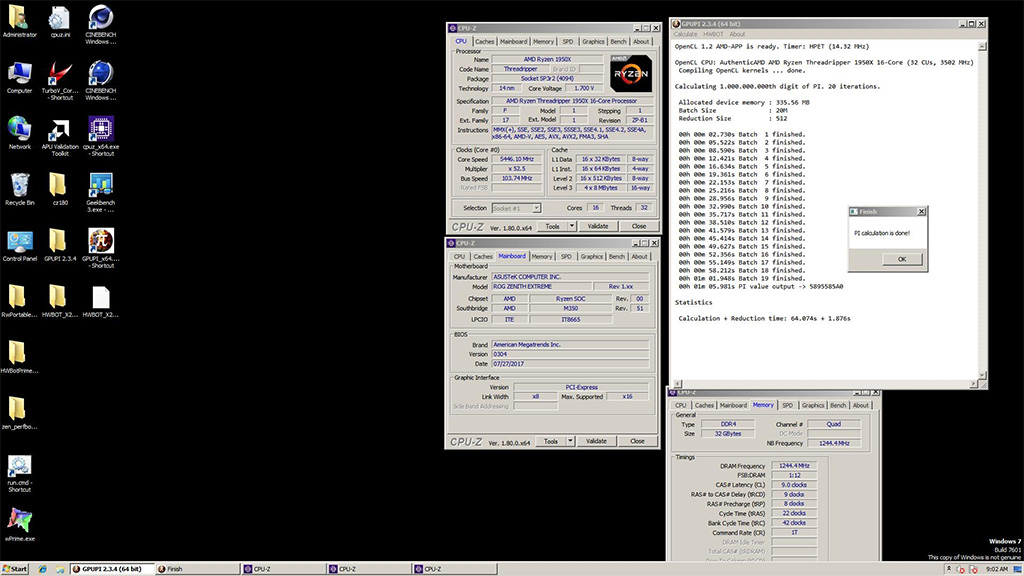Select the GPUPI 2.3.4 folder icon
Viewport: 1024px width, 576px height.
60,246
